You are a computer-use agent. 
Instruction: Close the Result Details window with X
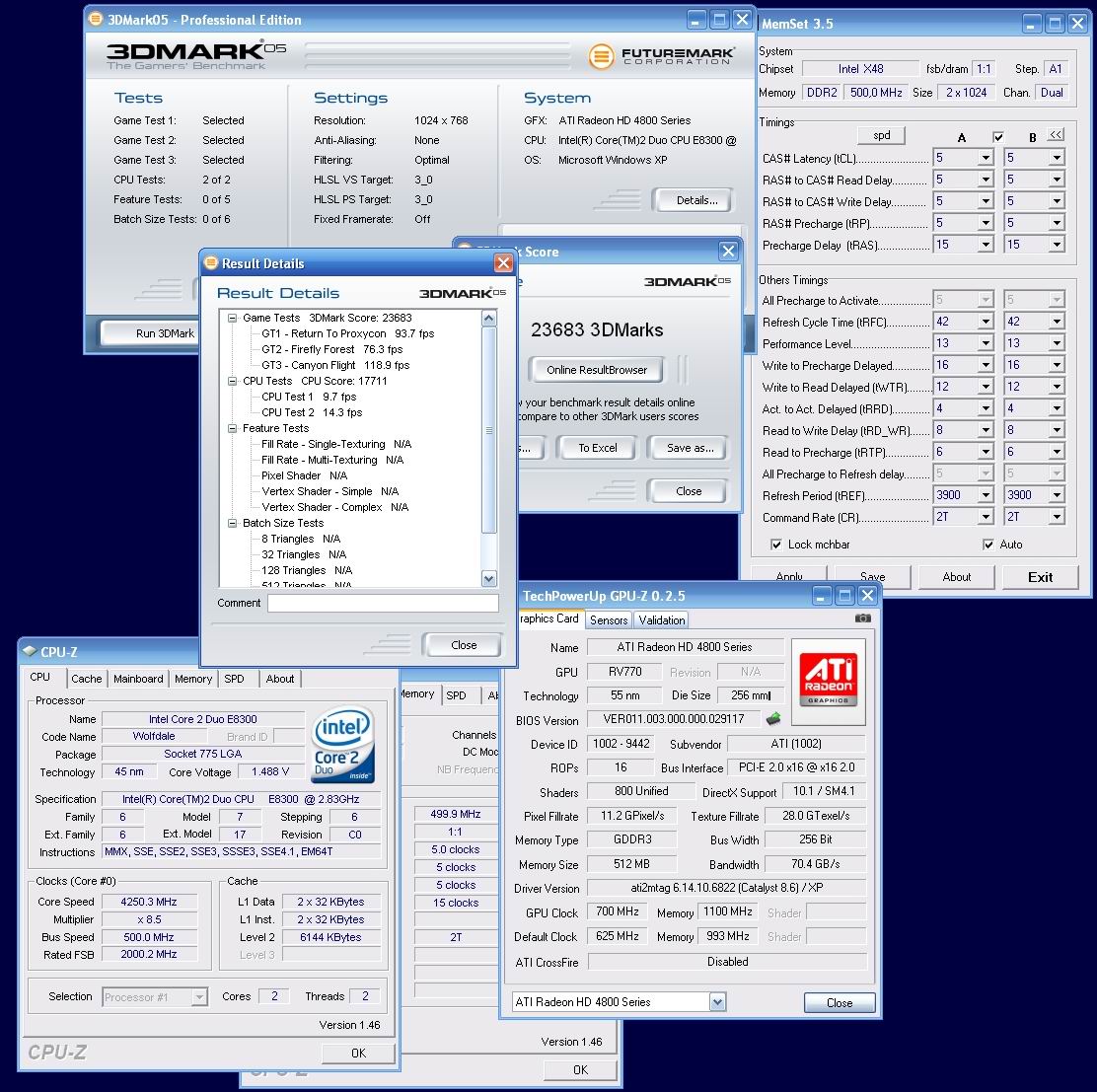(x=503, y=262)
